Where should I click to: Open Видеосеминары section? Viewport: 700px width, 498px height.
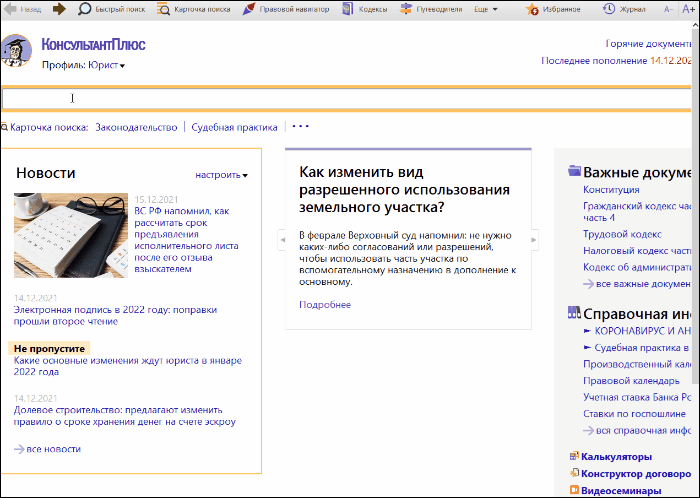[x=621, y=491]
